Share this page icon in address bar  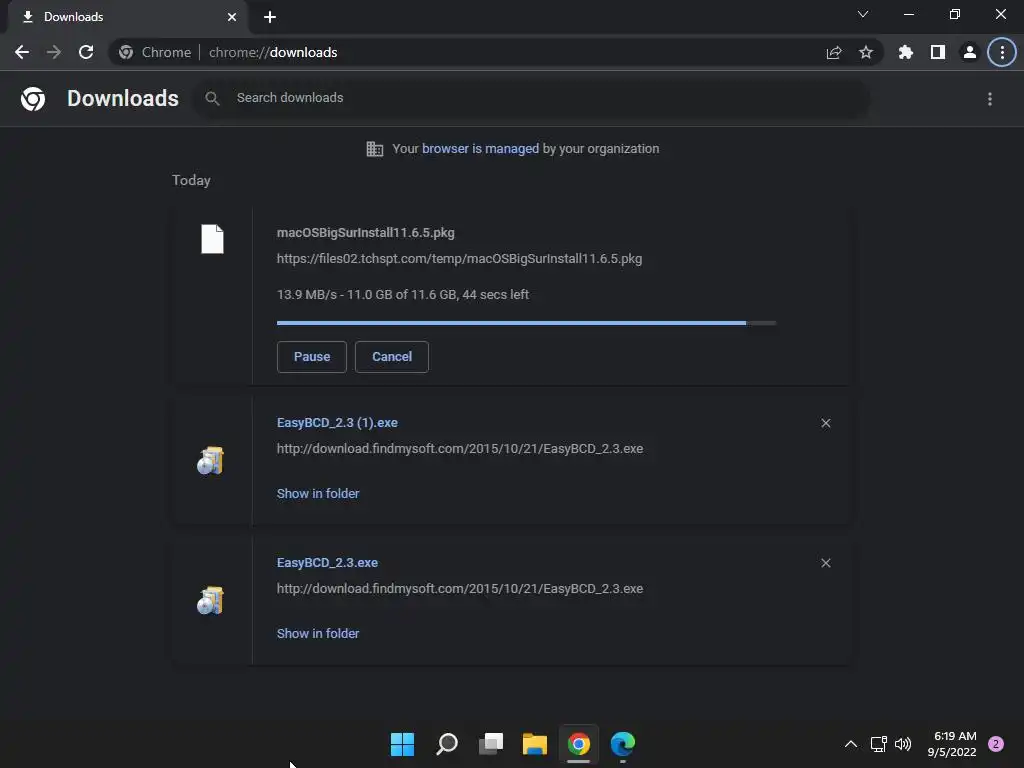tap(834, 52)
